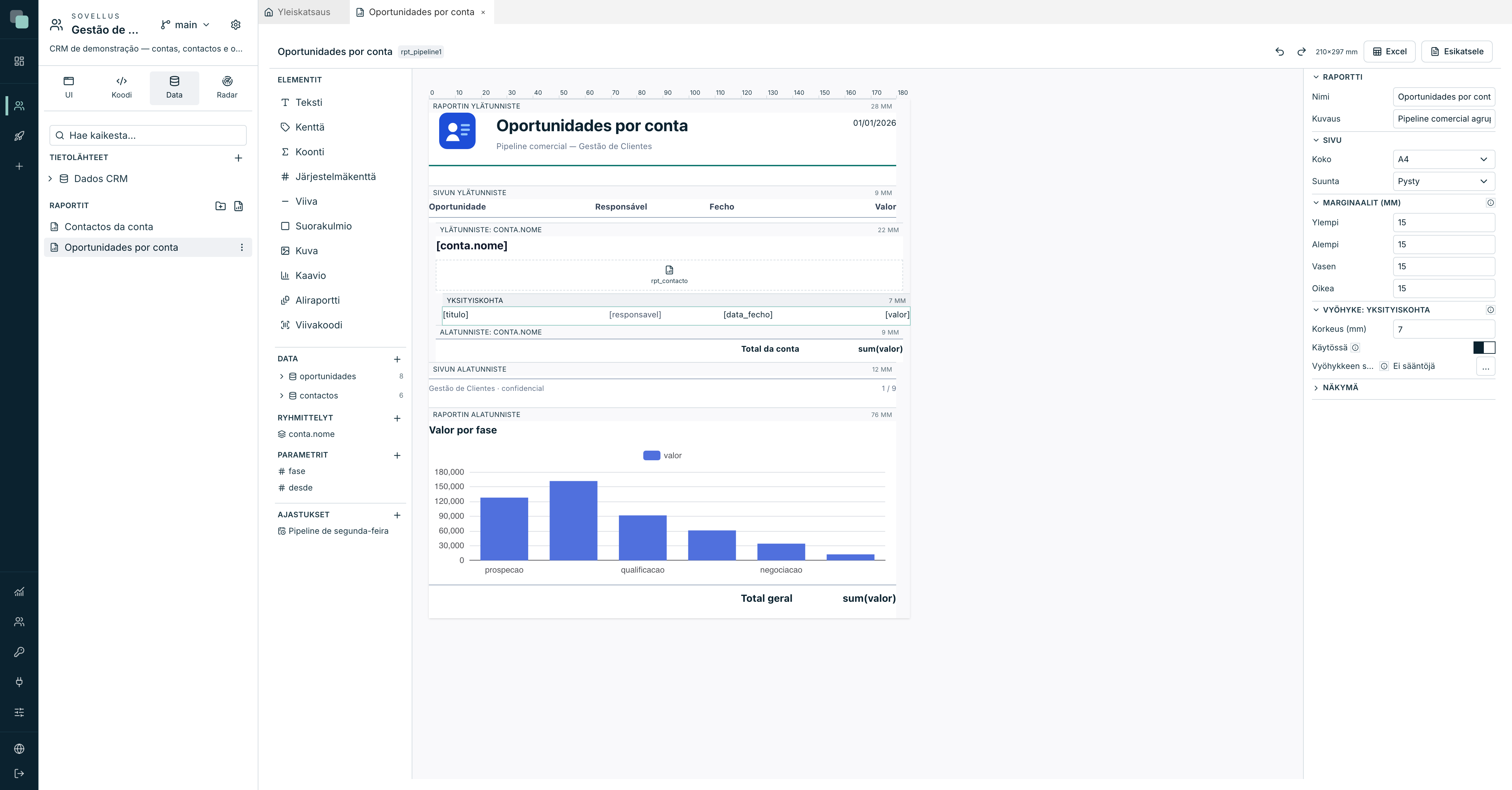This screenshot has height=790, width=1512.
Task: Click the Hae kaikesta search field
Action: click(x=148, y=135)
